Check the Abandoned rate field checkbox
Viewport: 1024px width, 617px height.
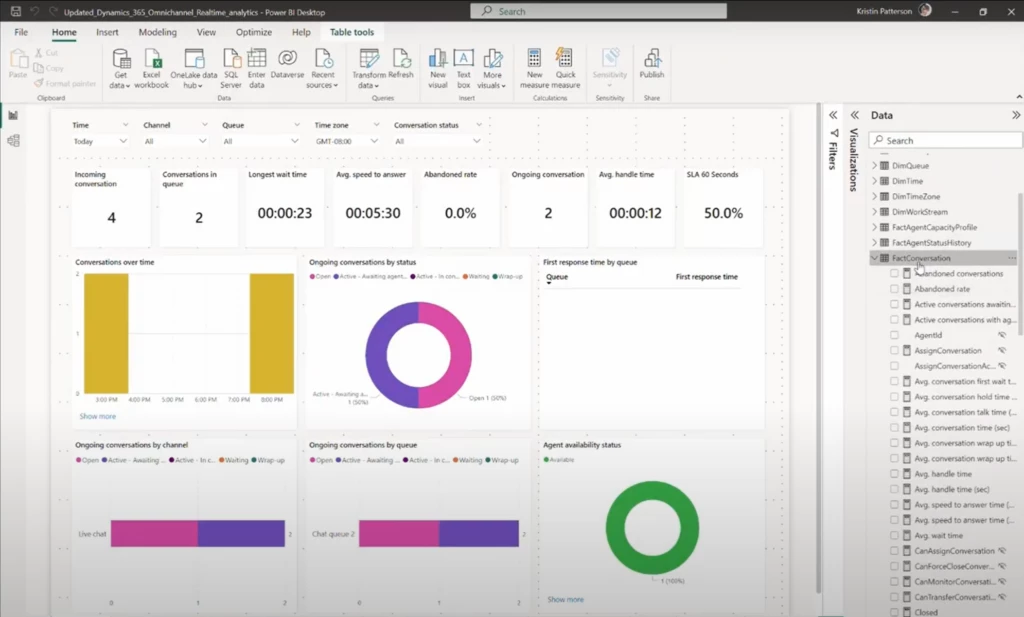click(x=895, y=288)
